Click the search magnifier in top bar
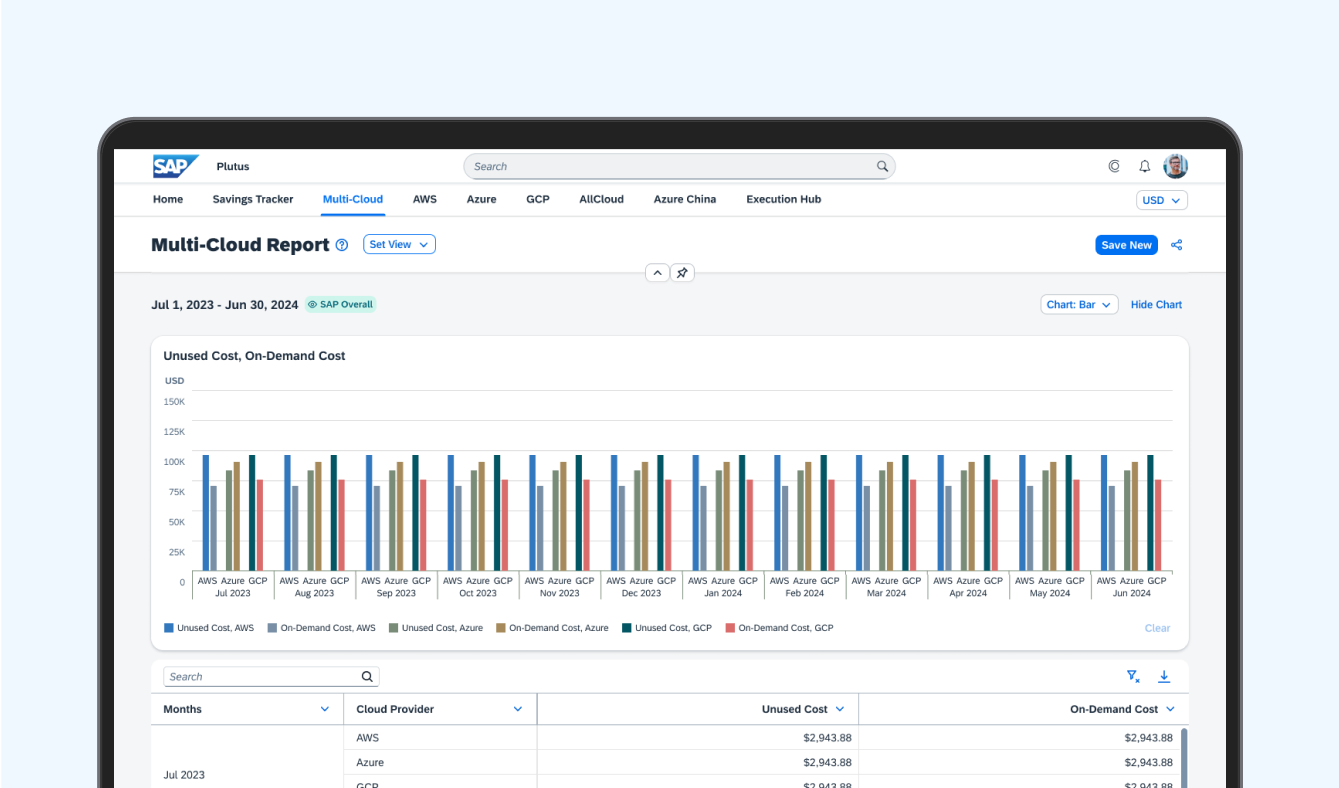Screen dimensions: 1339x788 (x=882, y=167)
